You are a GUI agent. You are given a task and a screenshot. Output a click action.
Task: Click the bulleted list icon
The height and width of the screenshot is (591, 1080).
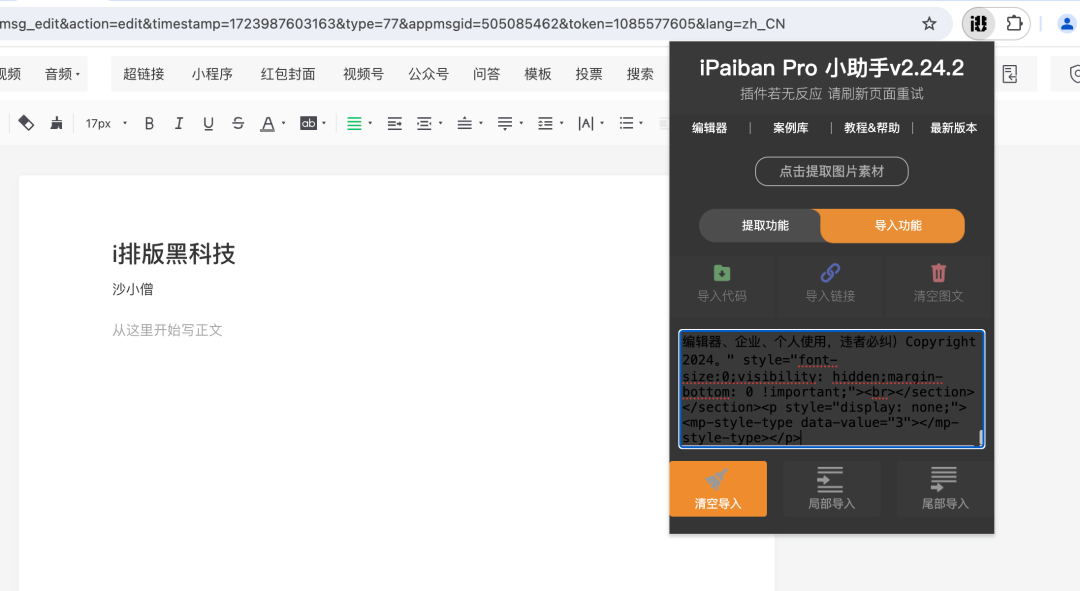pyautogui.click(x=626, y=123)
